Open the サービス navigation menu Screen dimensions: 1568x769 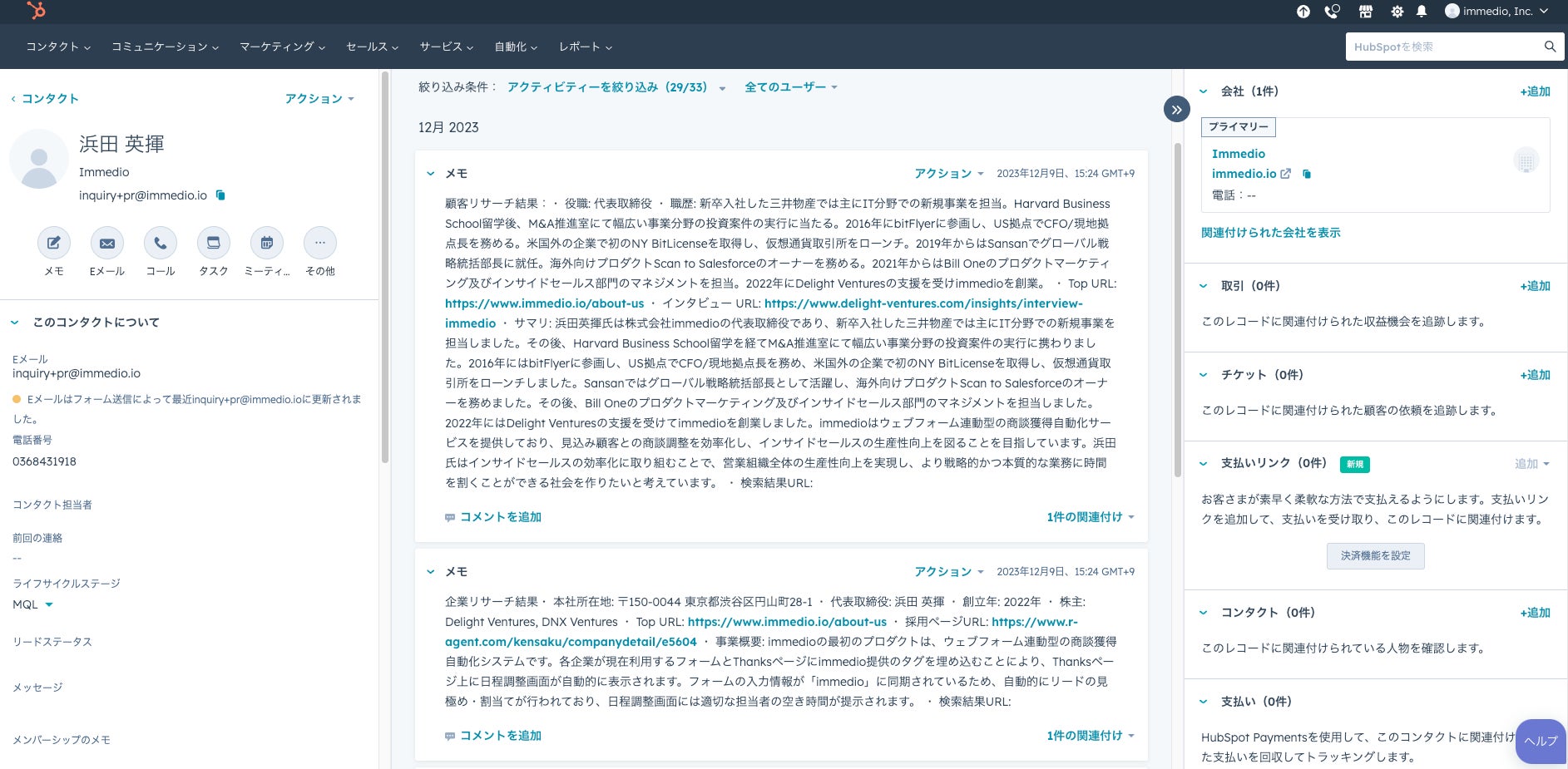(447, 47)
